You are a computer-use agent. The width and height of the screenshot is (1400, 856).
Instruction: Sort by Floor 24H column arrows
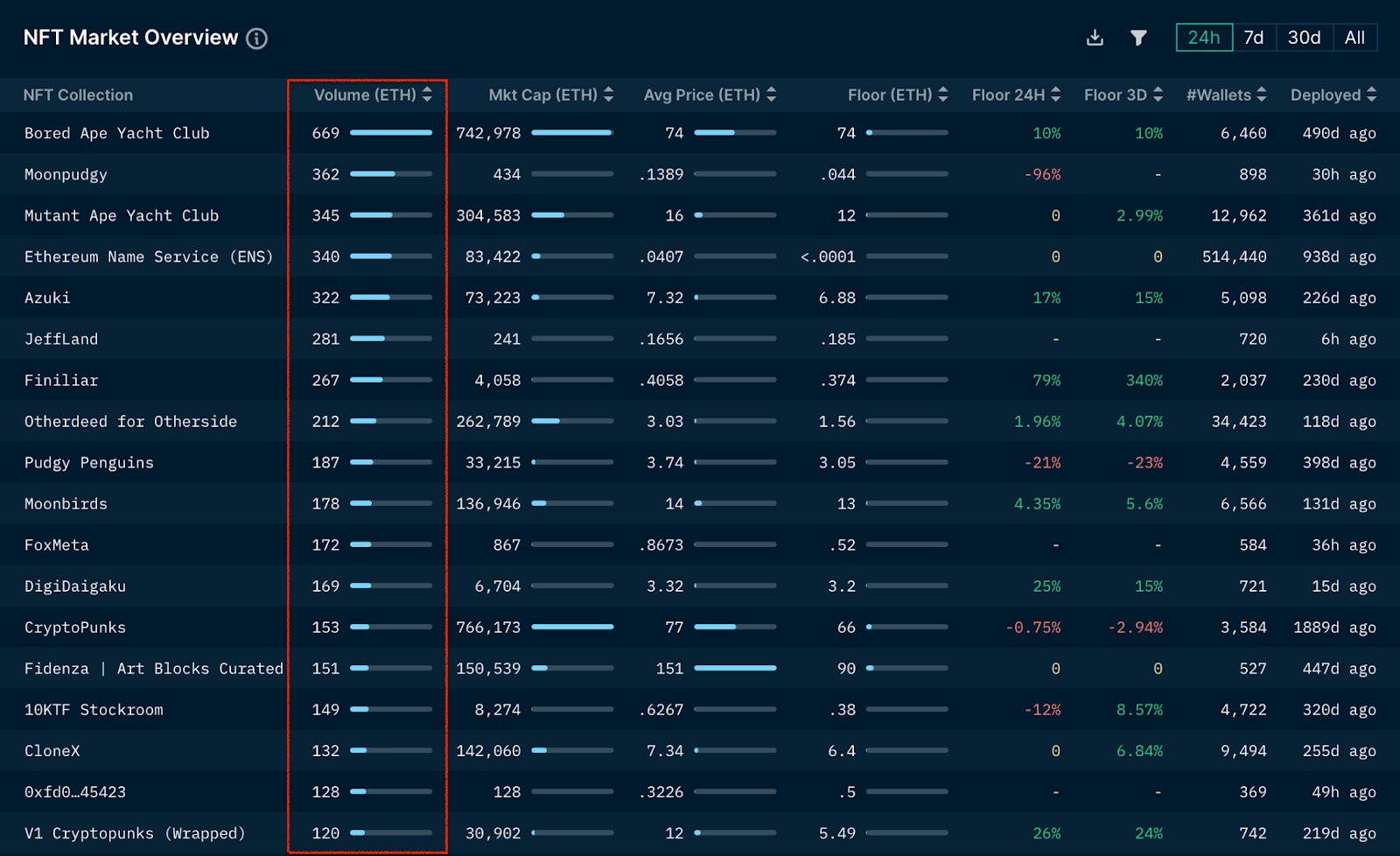(x=1055, y=95)
